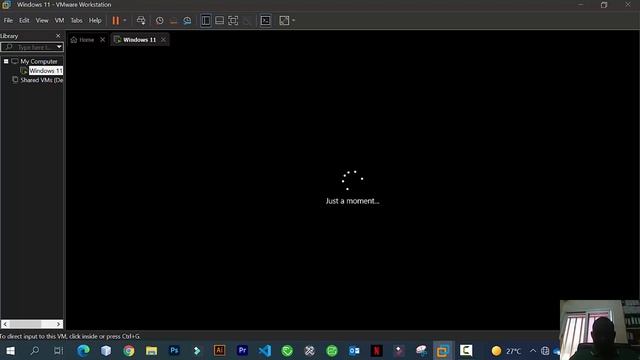
Task: Open Windows taskbar search
Action: click(35, 351)
